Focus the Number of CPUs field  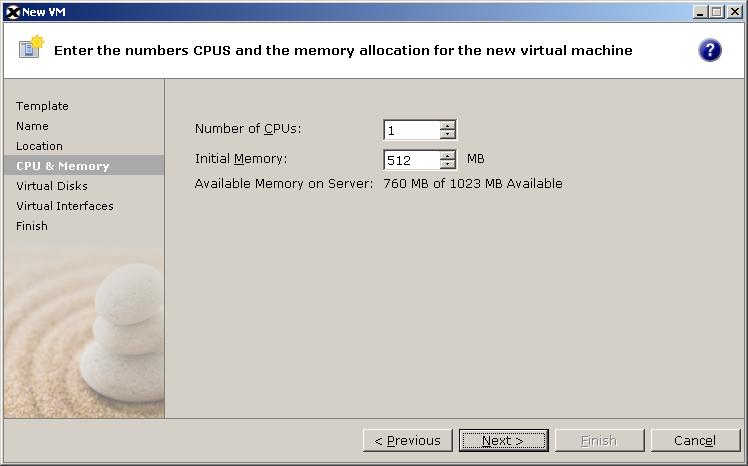(x=412, y=130)
